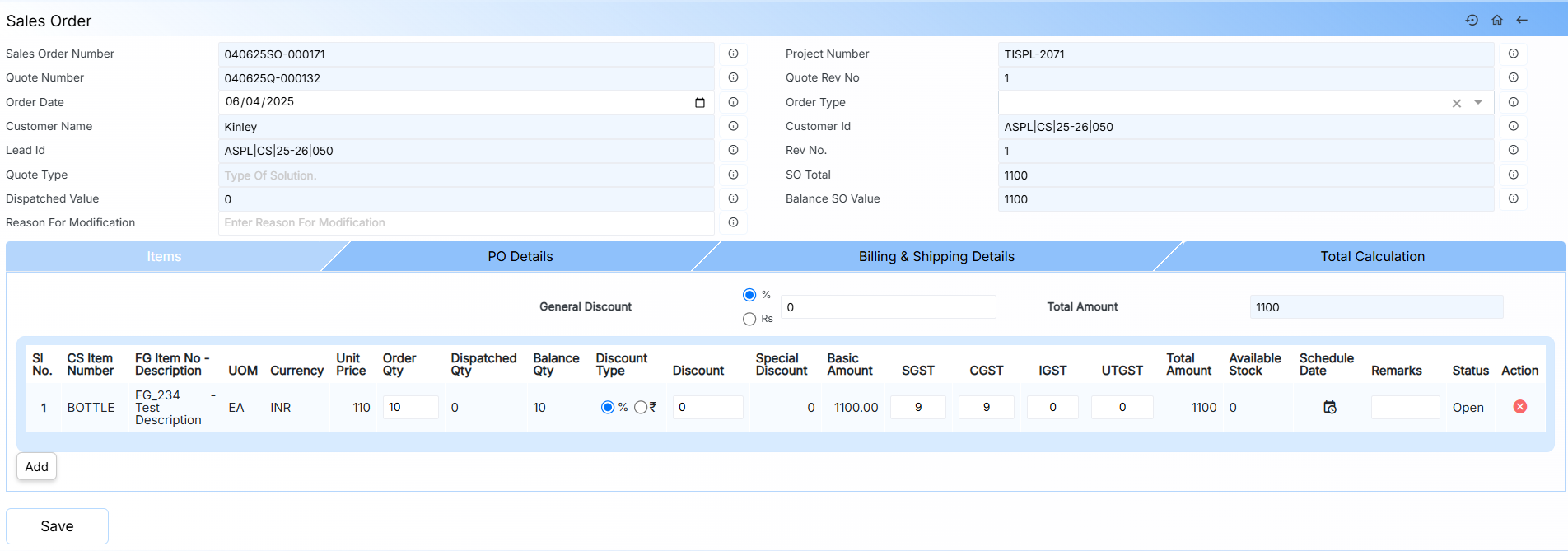Click the history/refresh icon in header

tap(1472, 21)
